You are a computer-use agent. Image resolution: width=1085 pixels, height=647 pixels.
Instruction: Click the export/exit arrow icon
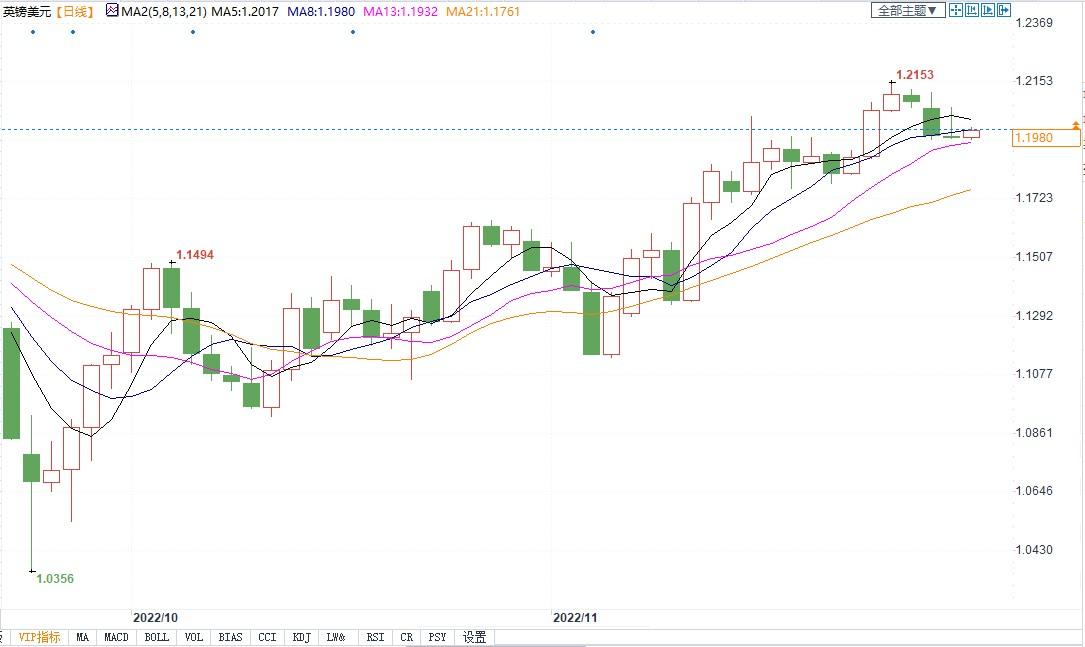pos(1004,10)
